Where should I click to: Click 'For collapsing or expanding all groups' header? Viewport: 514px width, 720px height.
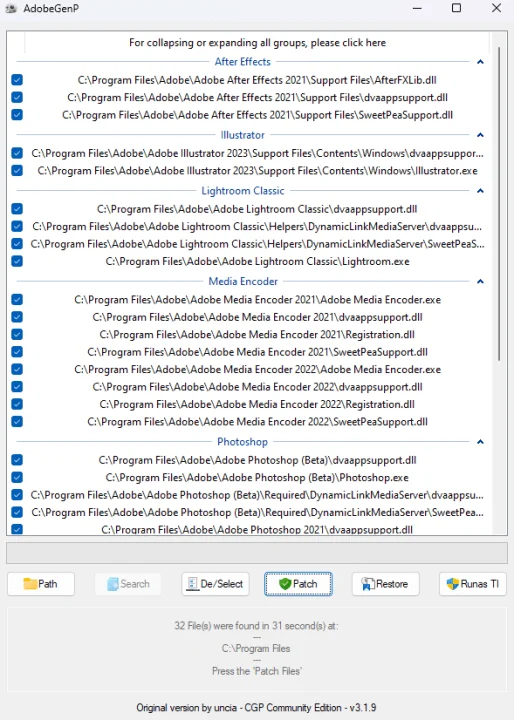(257, 43)
